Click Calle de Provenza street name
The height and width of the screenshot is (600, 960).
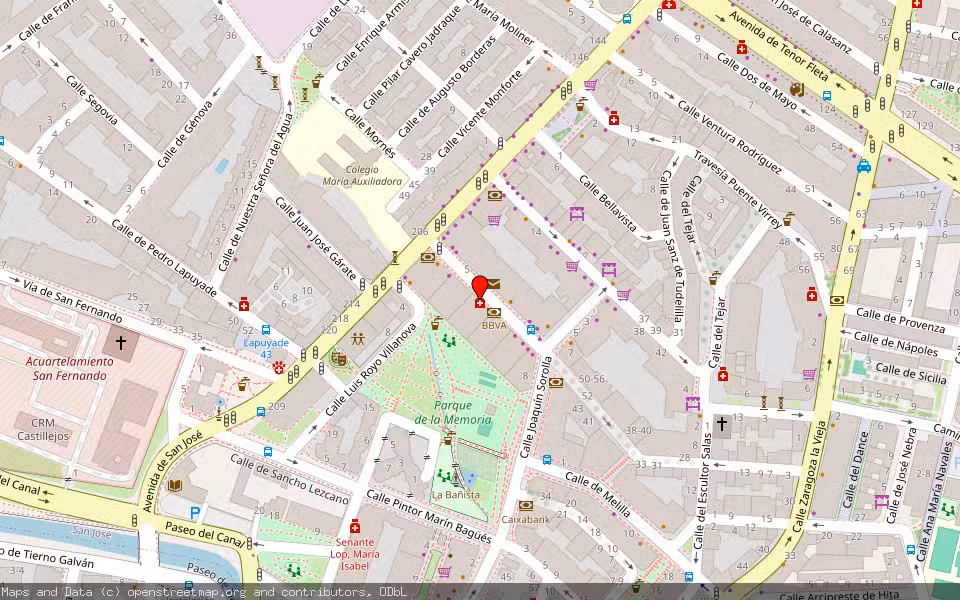point(900,320)
